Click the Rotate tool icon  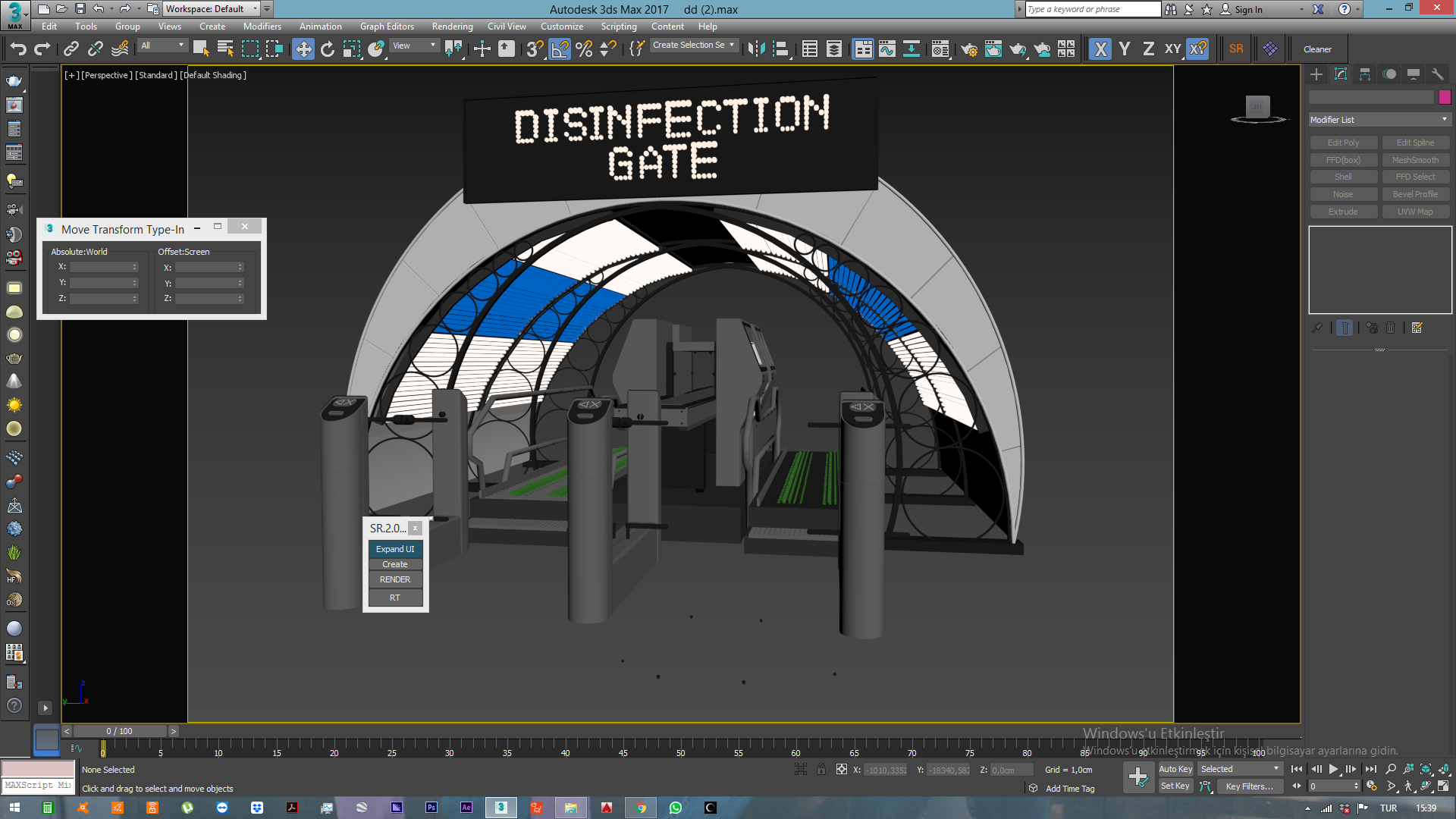pos(328,49)
